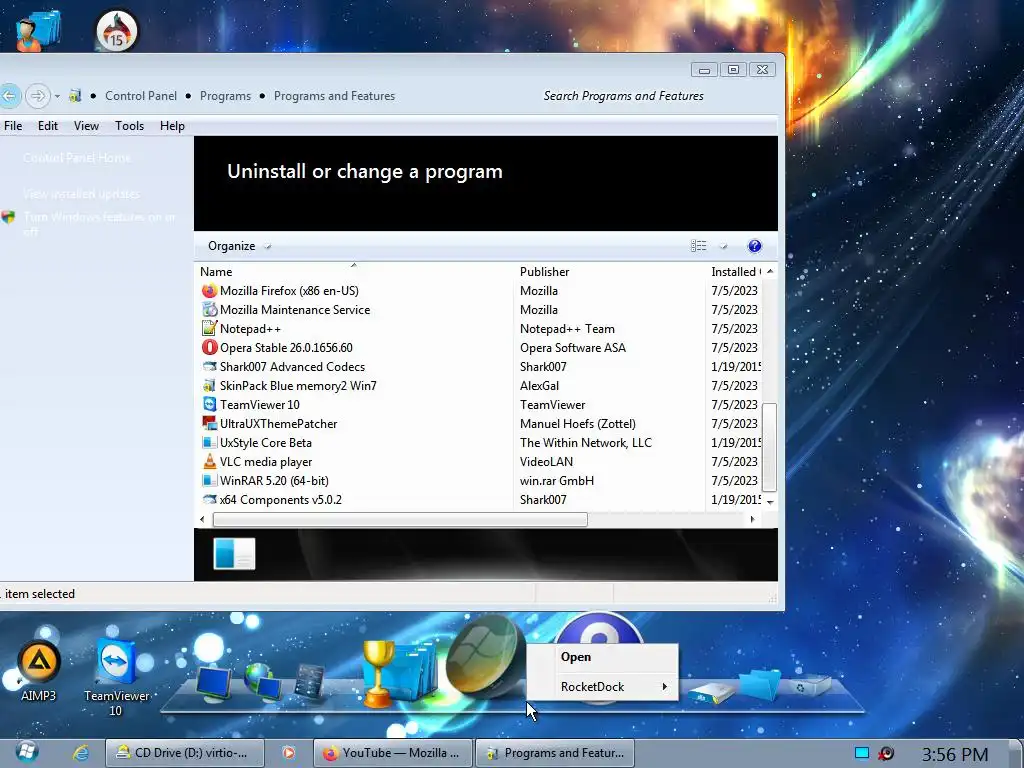Image resolution: width=1024 pixels, height=768 pixels.
Task: Open the help question mark icon
Action: 754,246
